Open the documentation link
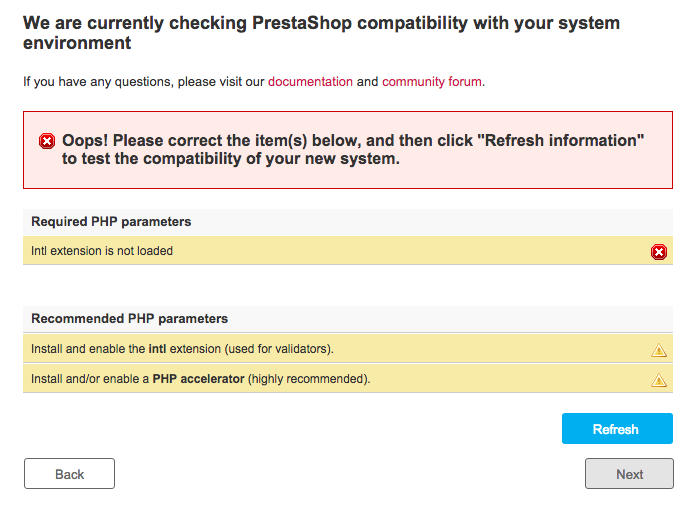693x506 pixels. click(310, 82)
